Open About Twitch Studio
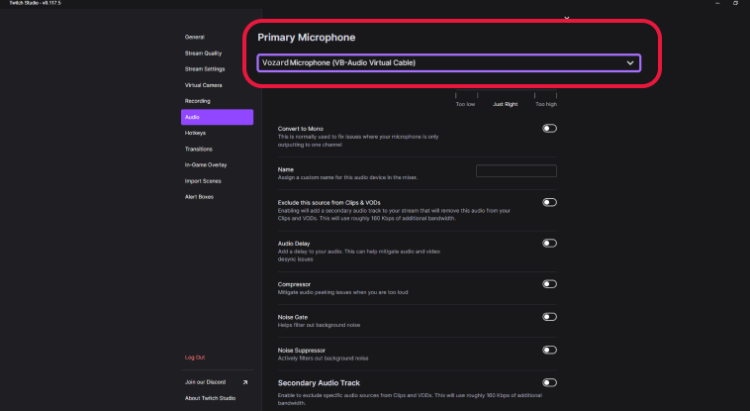Image resolution: width=750 pixels, height=411 pixels. pyautogui.click(x=211, y=398)
